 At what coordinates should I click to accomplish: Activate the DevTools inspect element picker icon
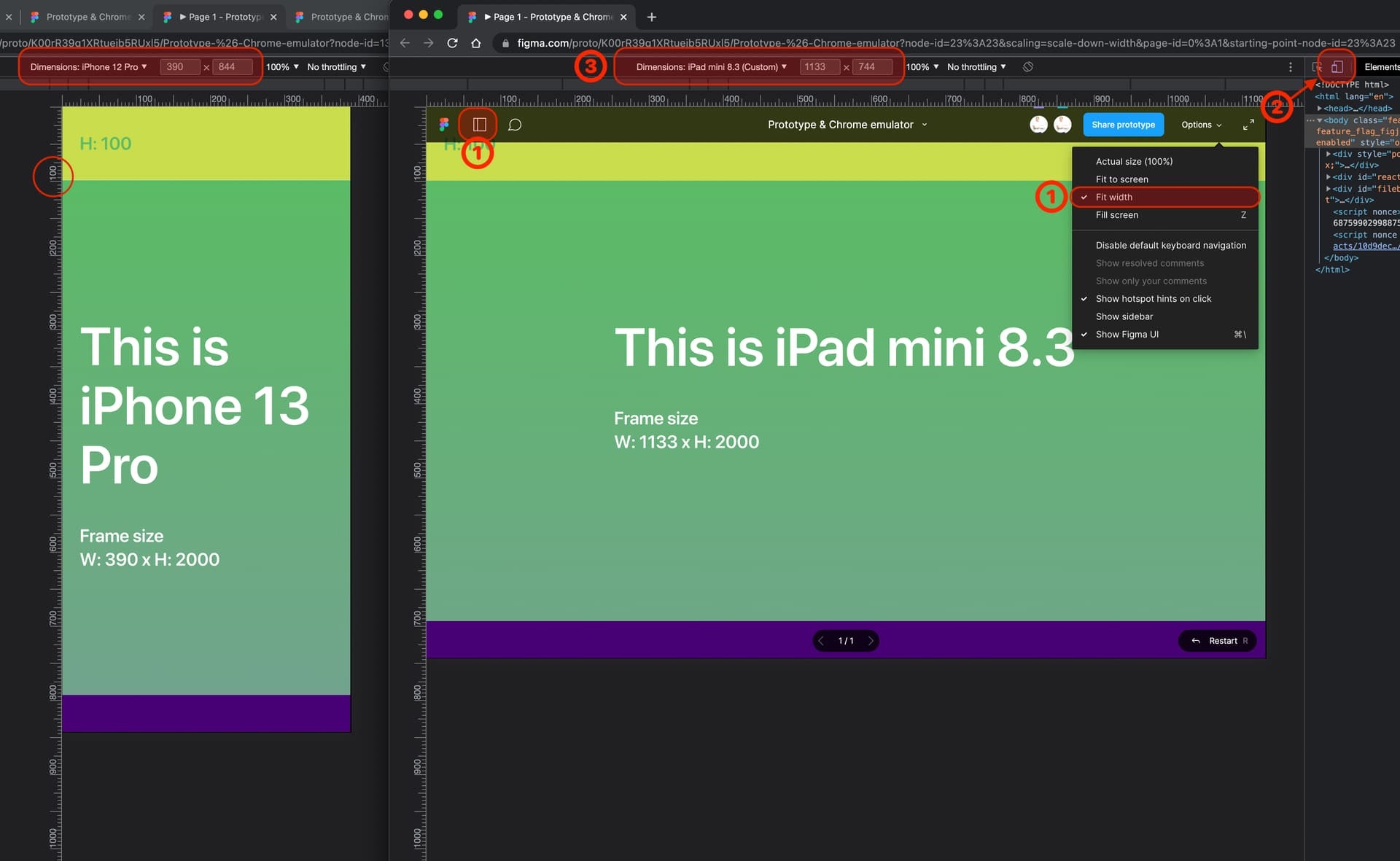(1317, 66)
